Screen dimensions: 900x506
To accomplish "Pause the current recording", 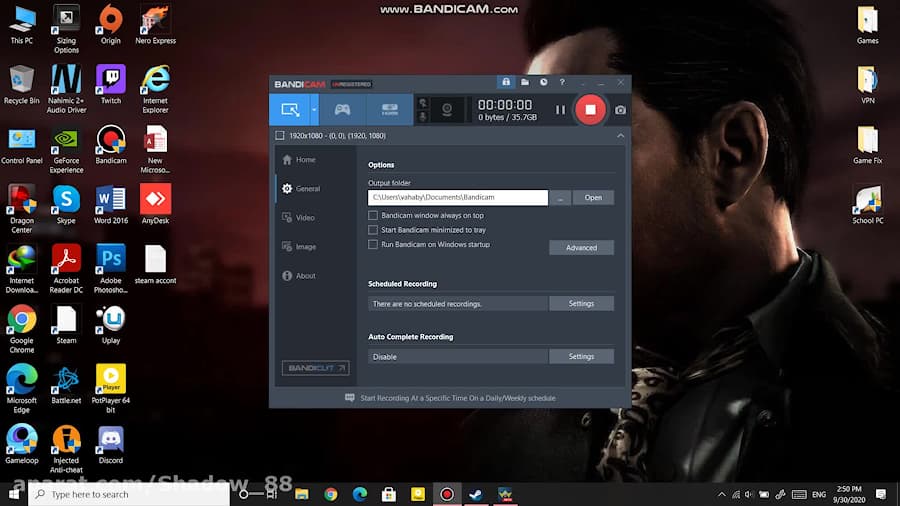I will (560, 110).
